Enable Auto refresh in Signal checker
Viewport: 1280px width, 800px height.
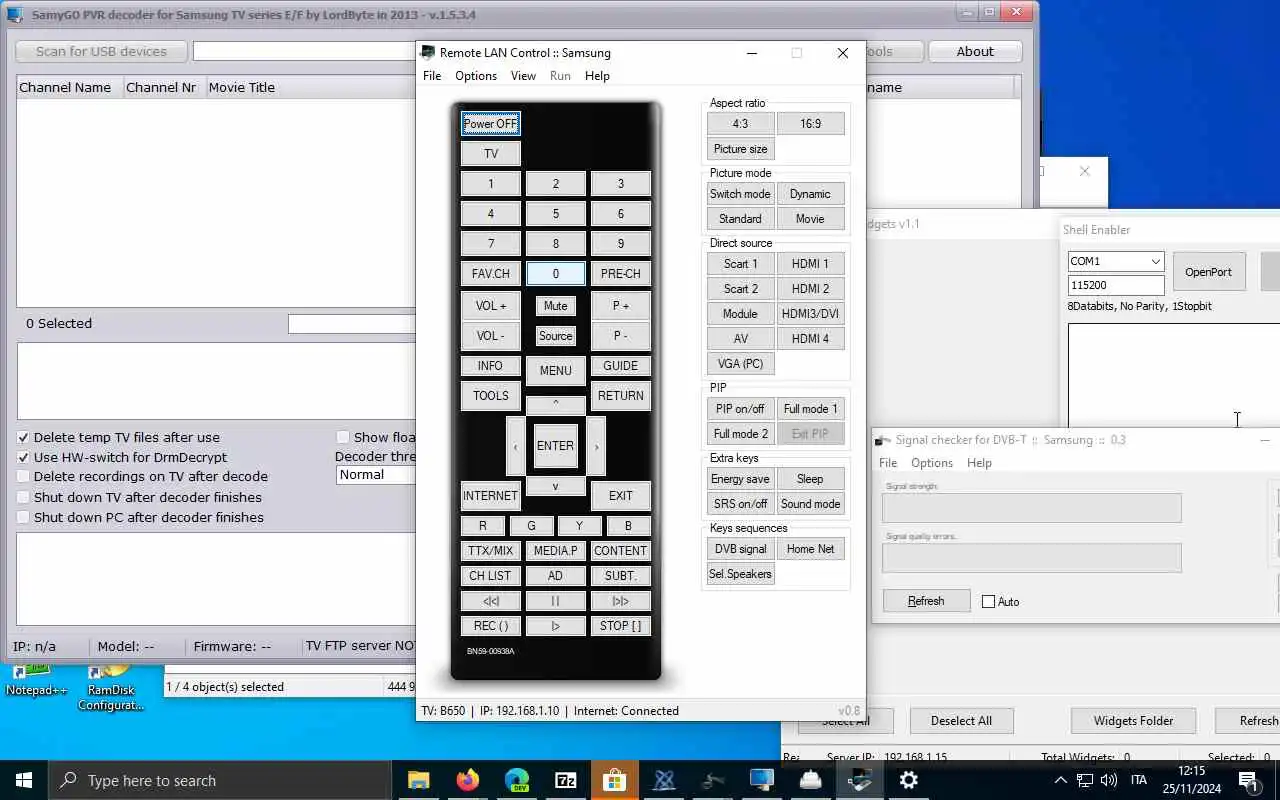[989, 602]
